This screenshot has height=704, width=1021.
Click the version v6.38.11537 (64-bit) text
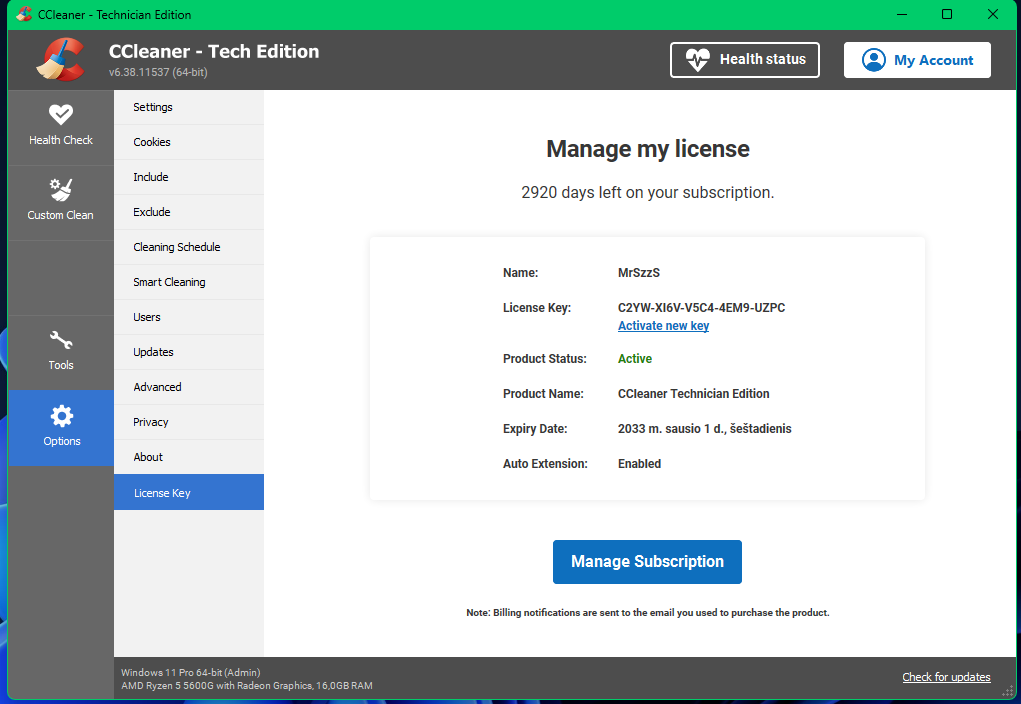158,72
